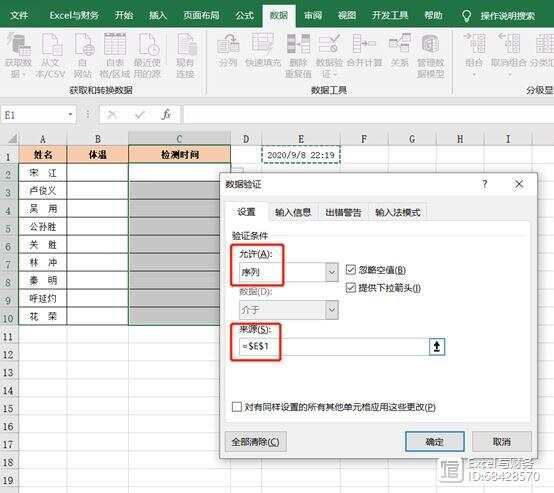554x493 pixels.
Task: Click Clear All (全部清除) button
Action: coord(256,441)
